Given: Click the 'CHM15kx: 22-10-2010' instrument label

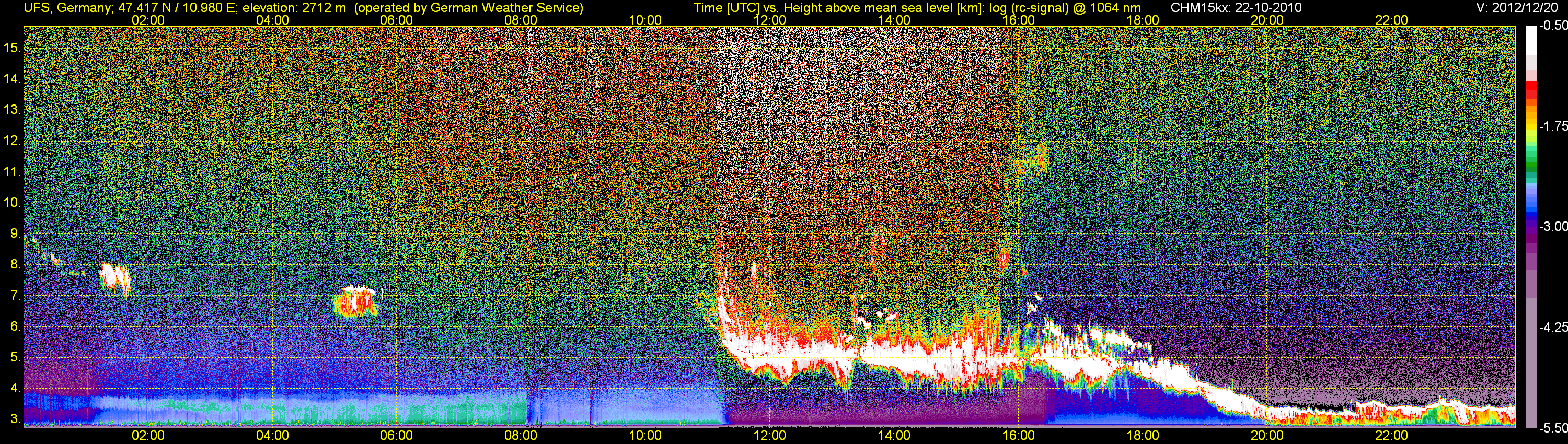Looking at the screenshot, I should coord(1235,7).
